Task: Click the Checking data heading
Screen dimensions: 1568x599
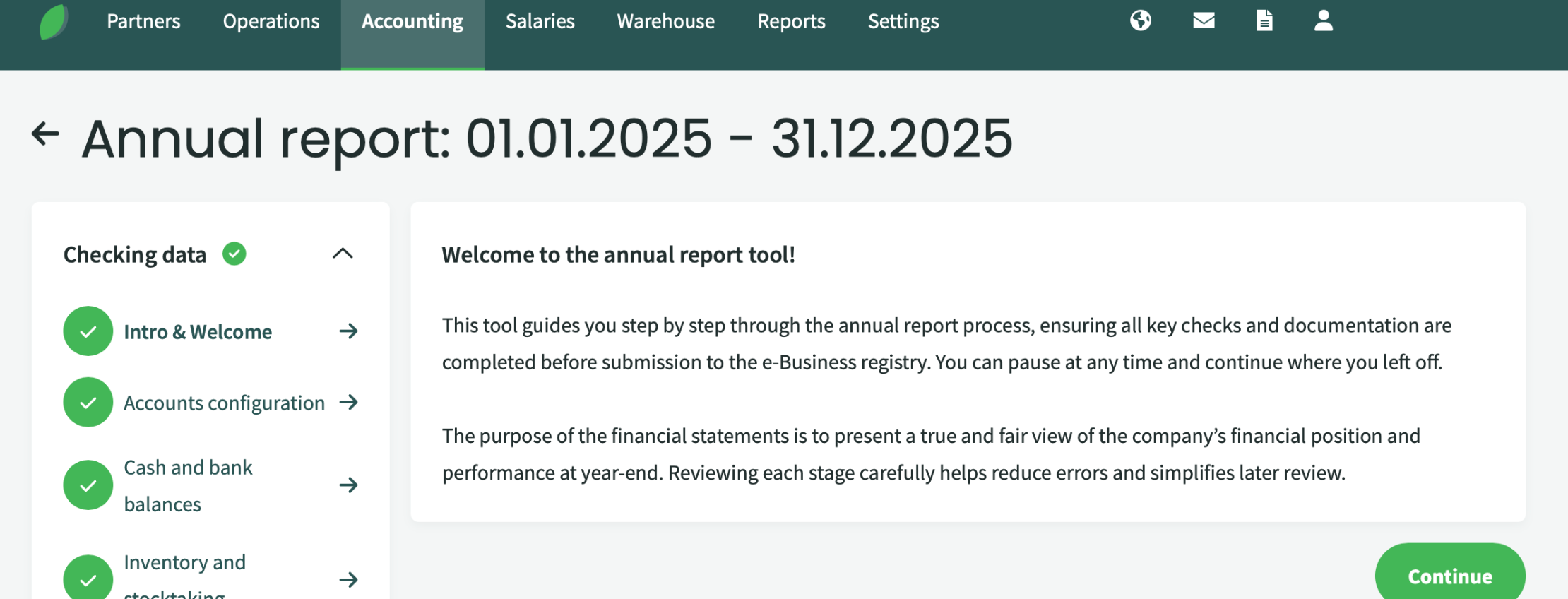Action: 135,254
